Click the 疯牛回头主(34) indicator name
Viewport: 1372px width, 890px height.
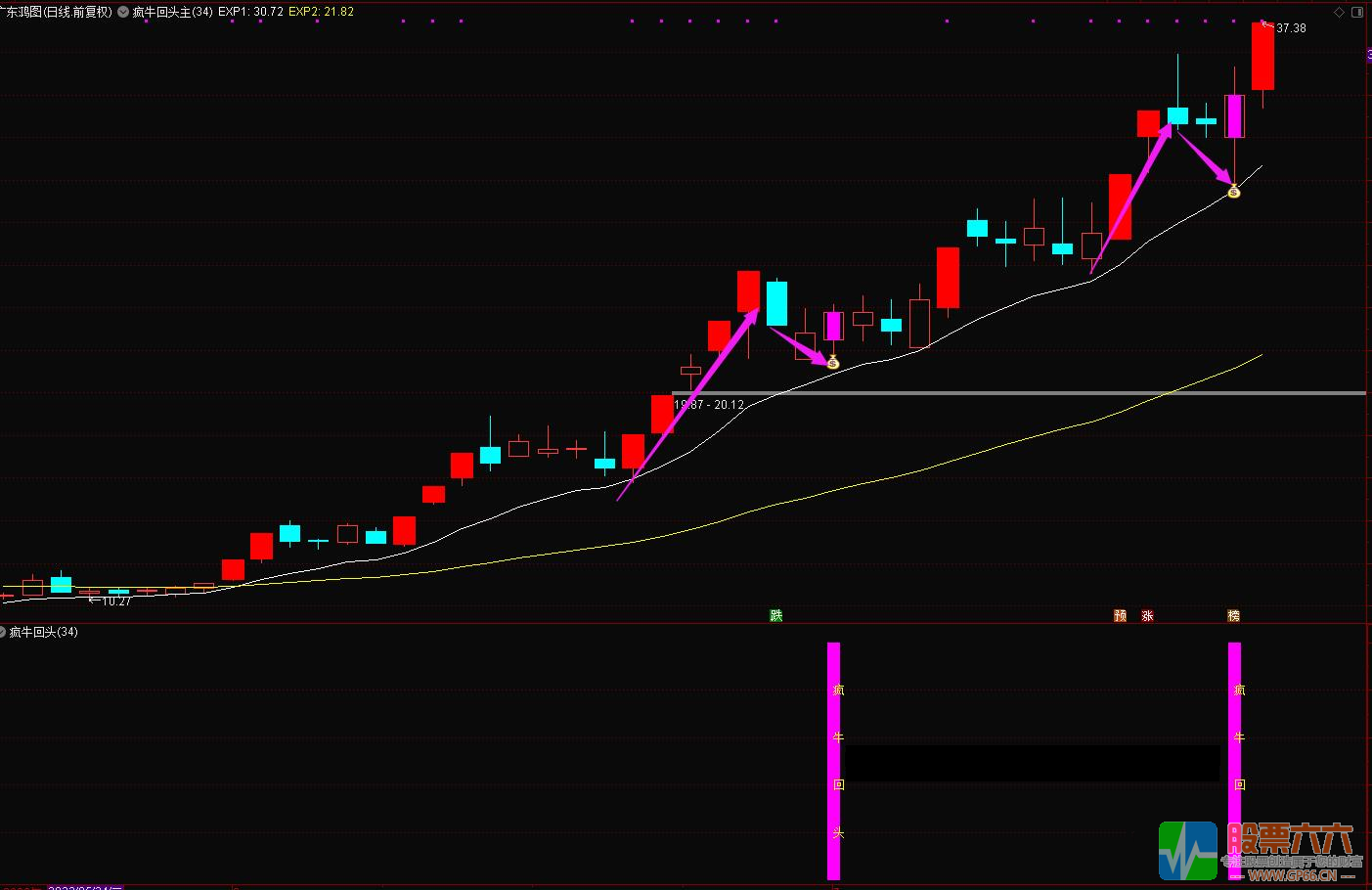tap(172, 13)
